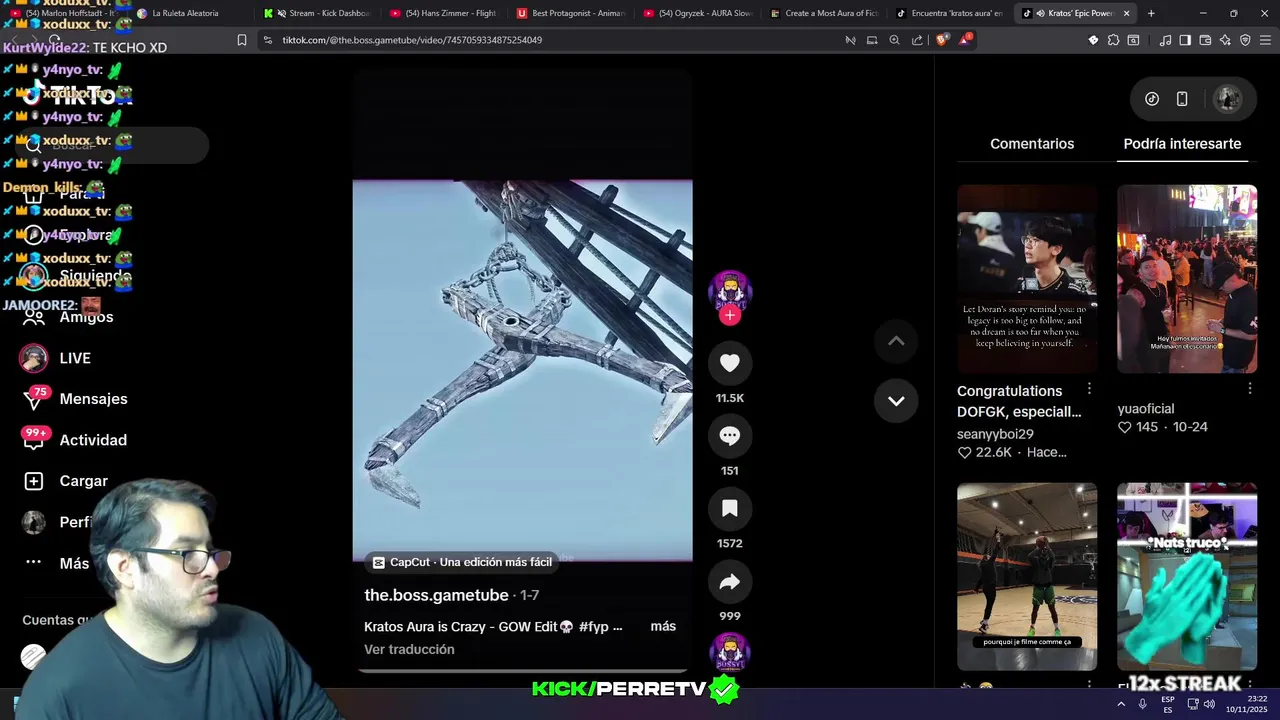
Task: Switch to the Podría interesarte tab
Action: click(1182, 144)
